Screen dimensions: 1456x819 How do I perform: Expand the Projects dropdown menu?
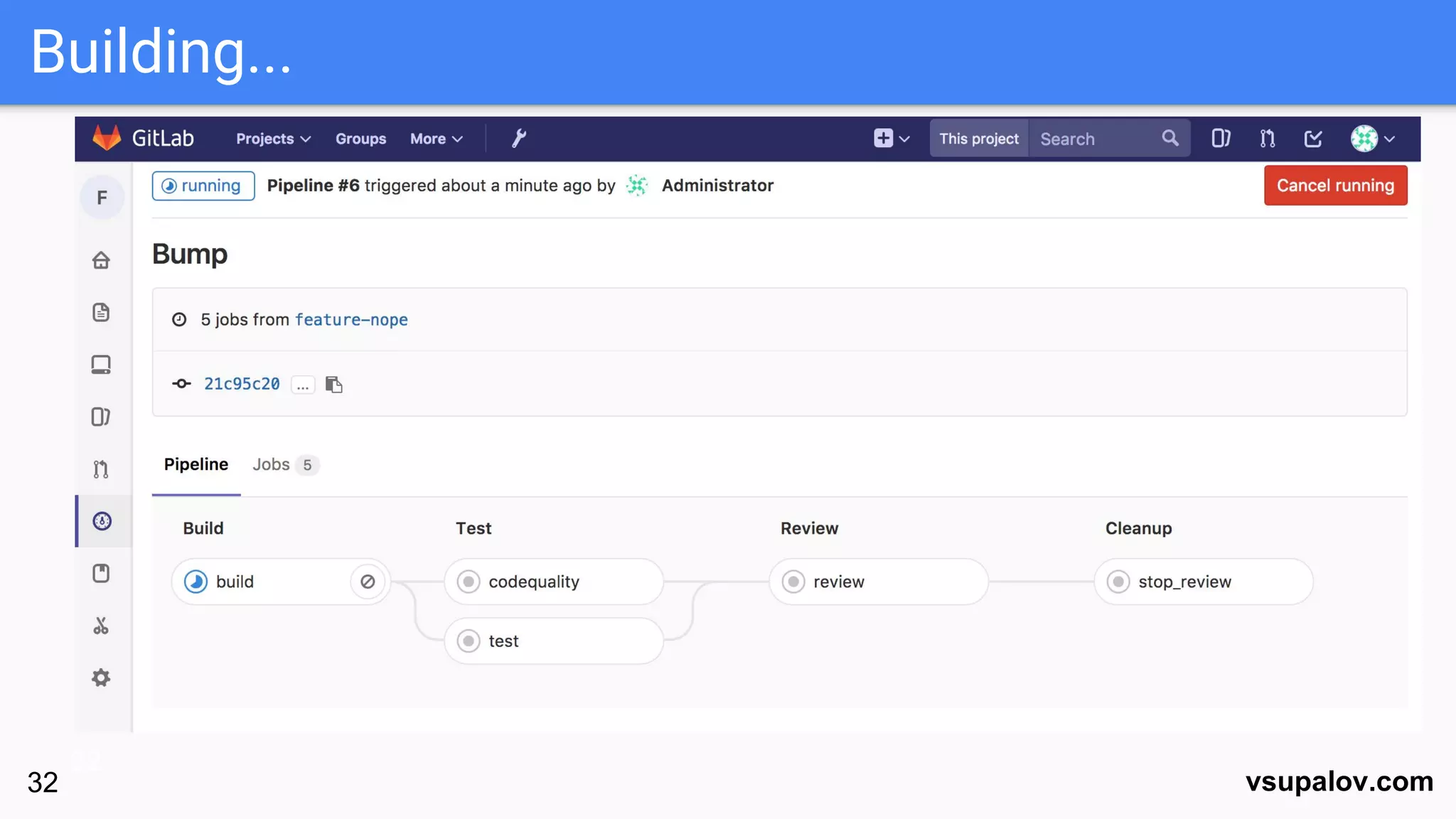273,139
